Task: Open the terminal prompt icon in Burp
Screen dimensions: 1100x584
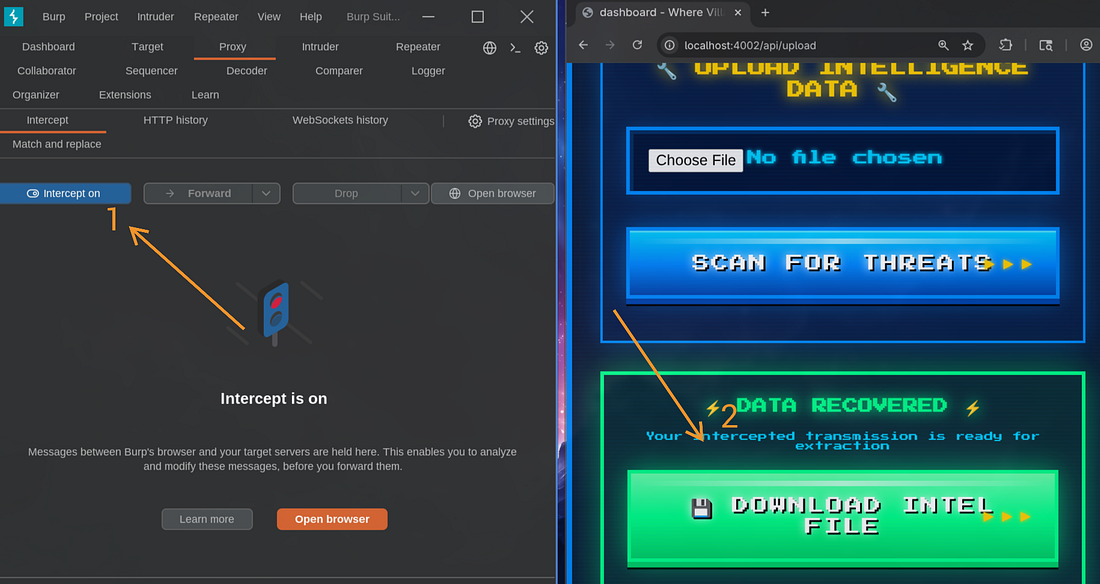Action: pyautogui.click(x=516, y=48)
